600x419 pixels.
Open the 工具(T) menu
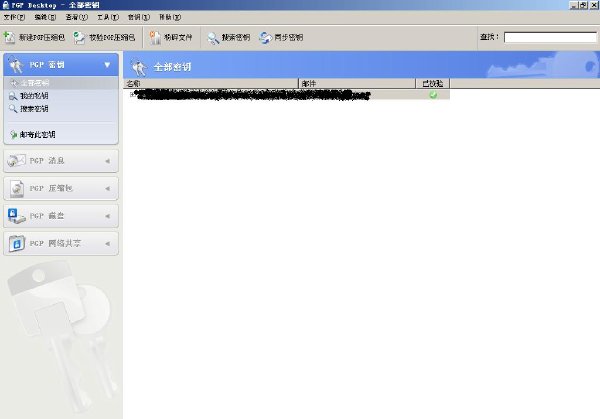[108, 17]
